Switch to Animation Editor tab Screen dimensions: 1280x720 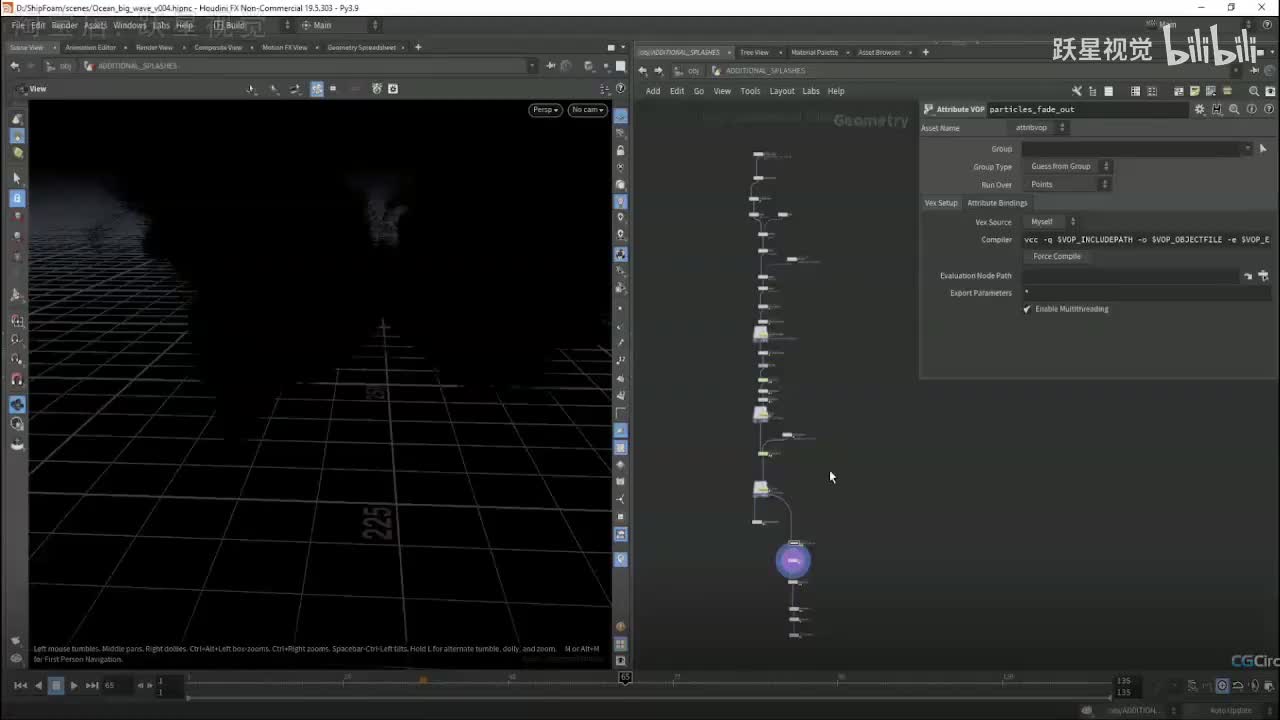[x=92, y=47]
